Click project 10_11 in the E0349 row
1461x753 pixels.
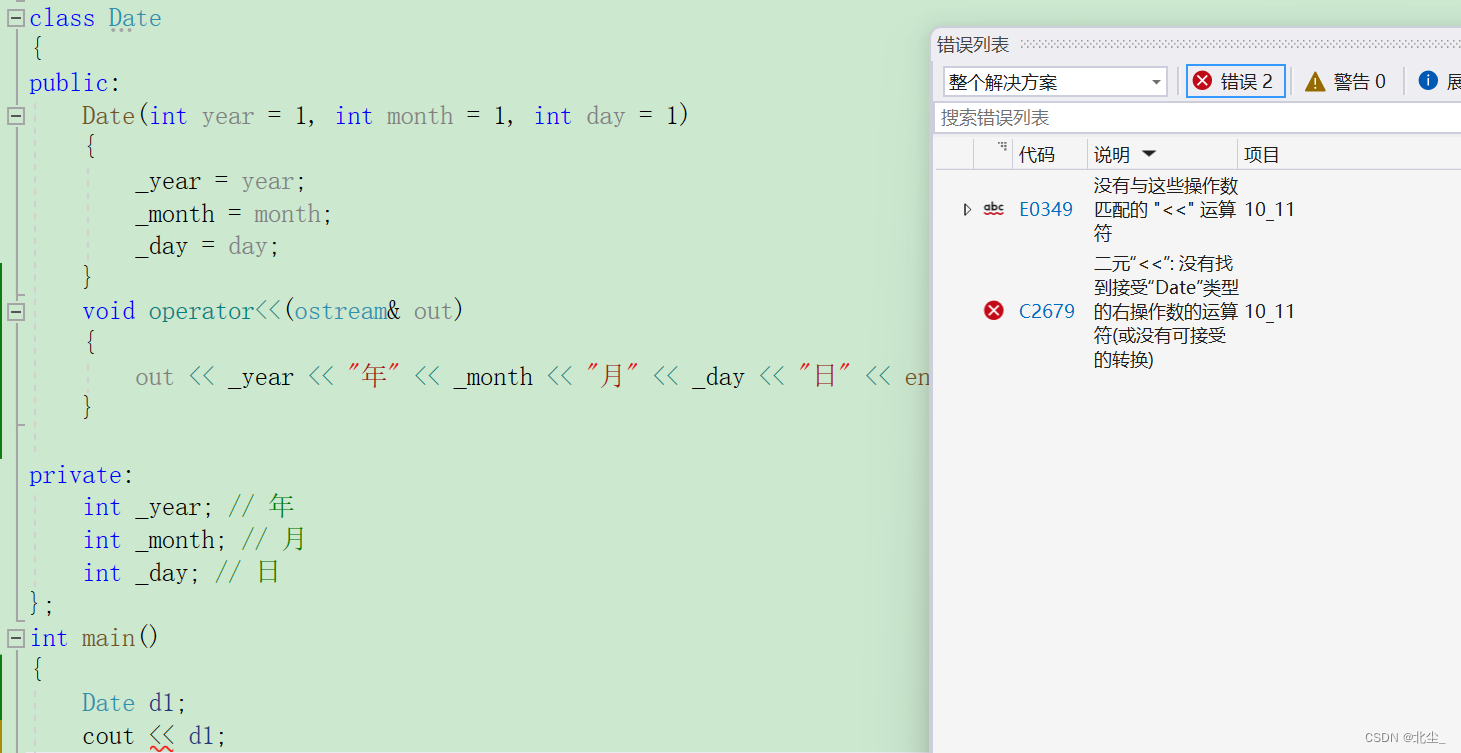[1269, 209]
